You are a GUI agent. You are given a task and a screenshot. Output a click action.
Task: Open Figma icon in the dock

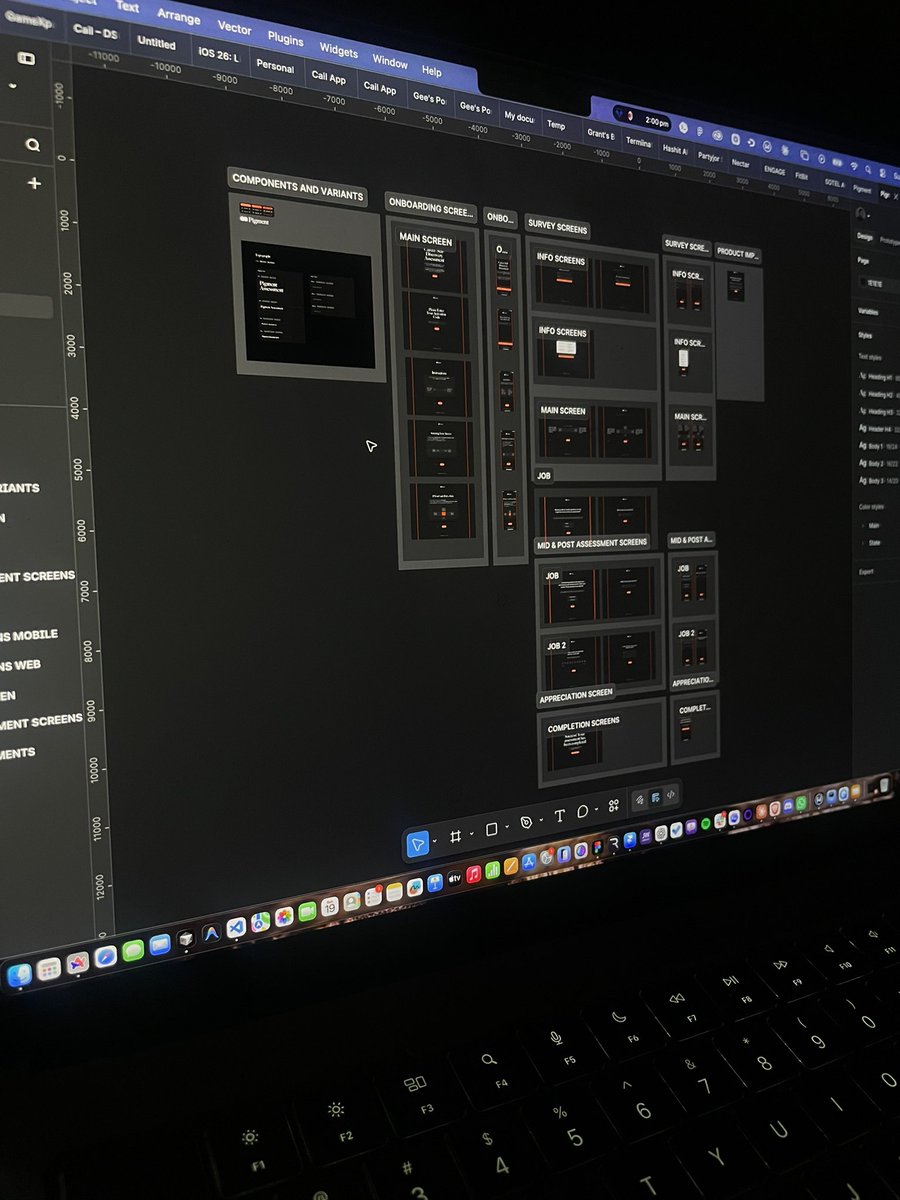point(598,846)
